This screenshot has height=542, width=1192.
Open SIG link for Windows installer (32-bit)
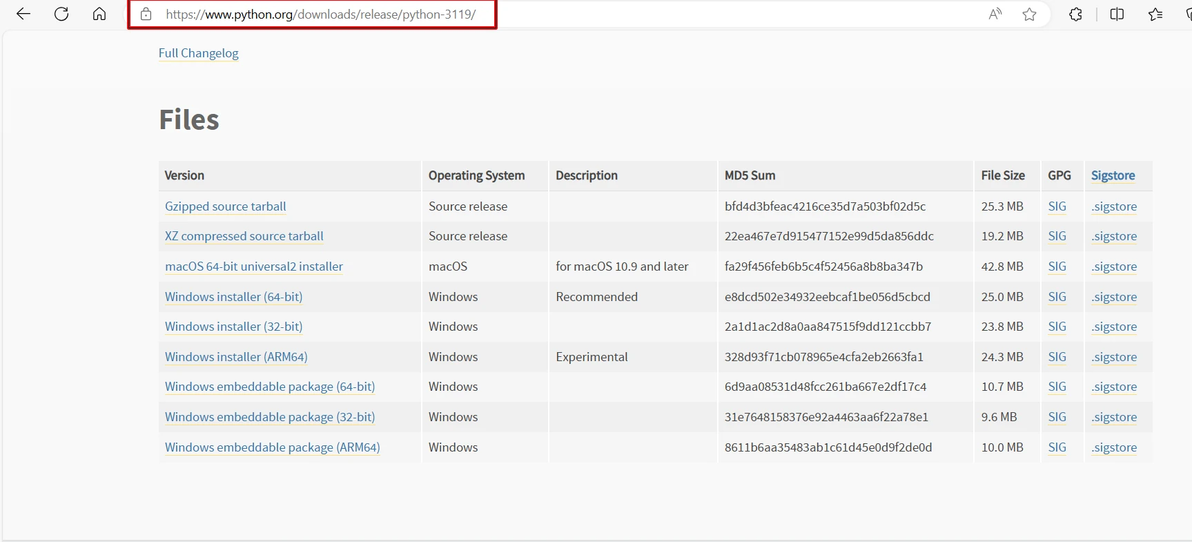[x=1057, y=326]
